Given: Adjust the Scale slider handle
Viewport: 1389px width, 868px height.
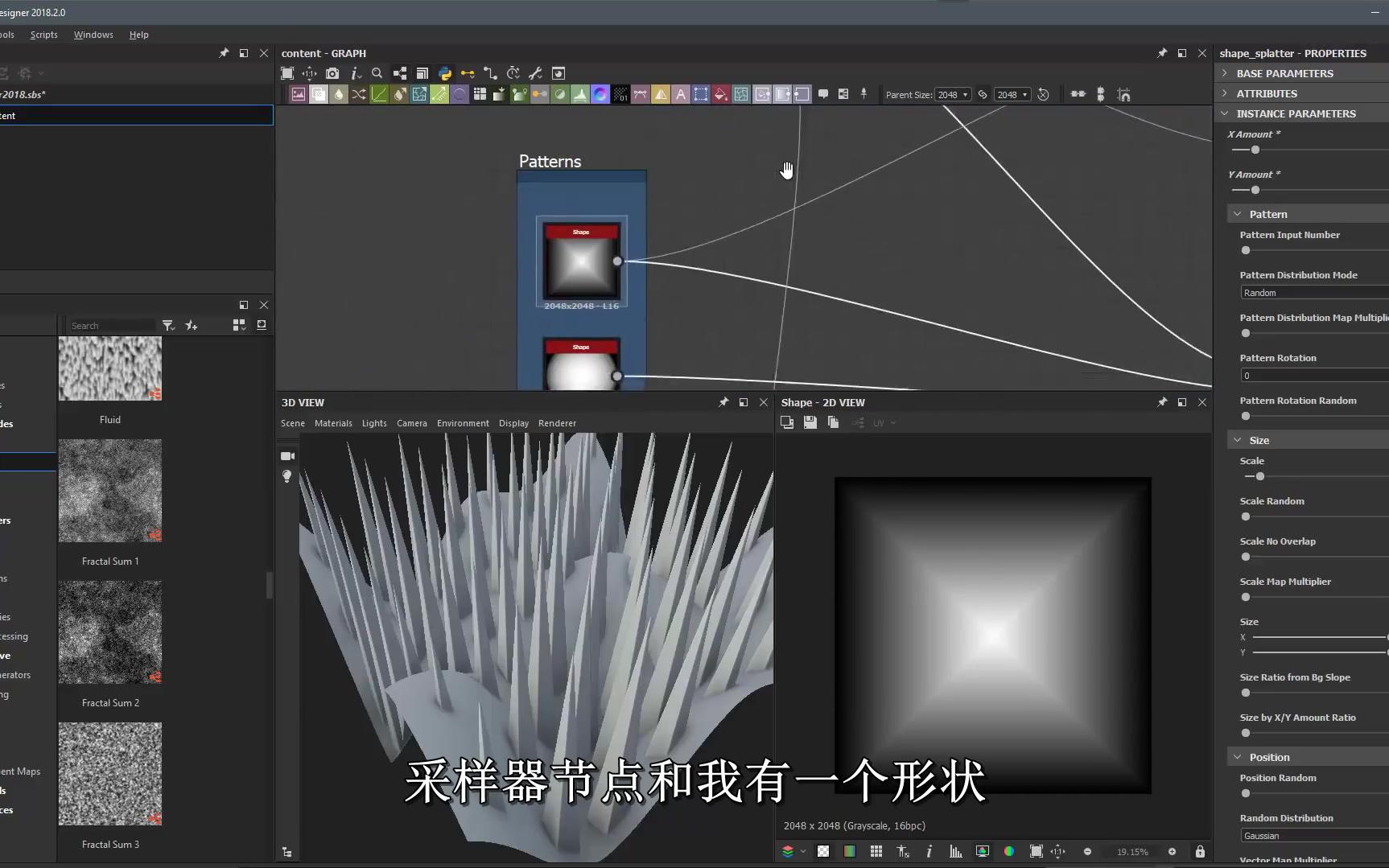Looking at the screenshot, I should click(x=1260, y=476).
